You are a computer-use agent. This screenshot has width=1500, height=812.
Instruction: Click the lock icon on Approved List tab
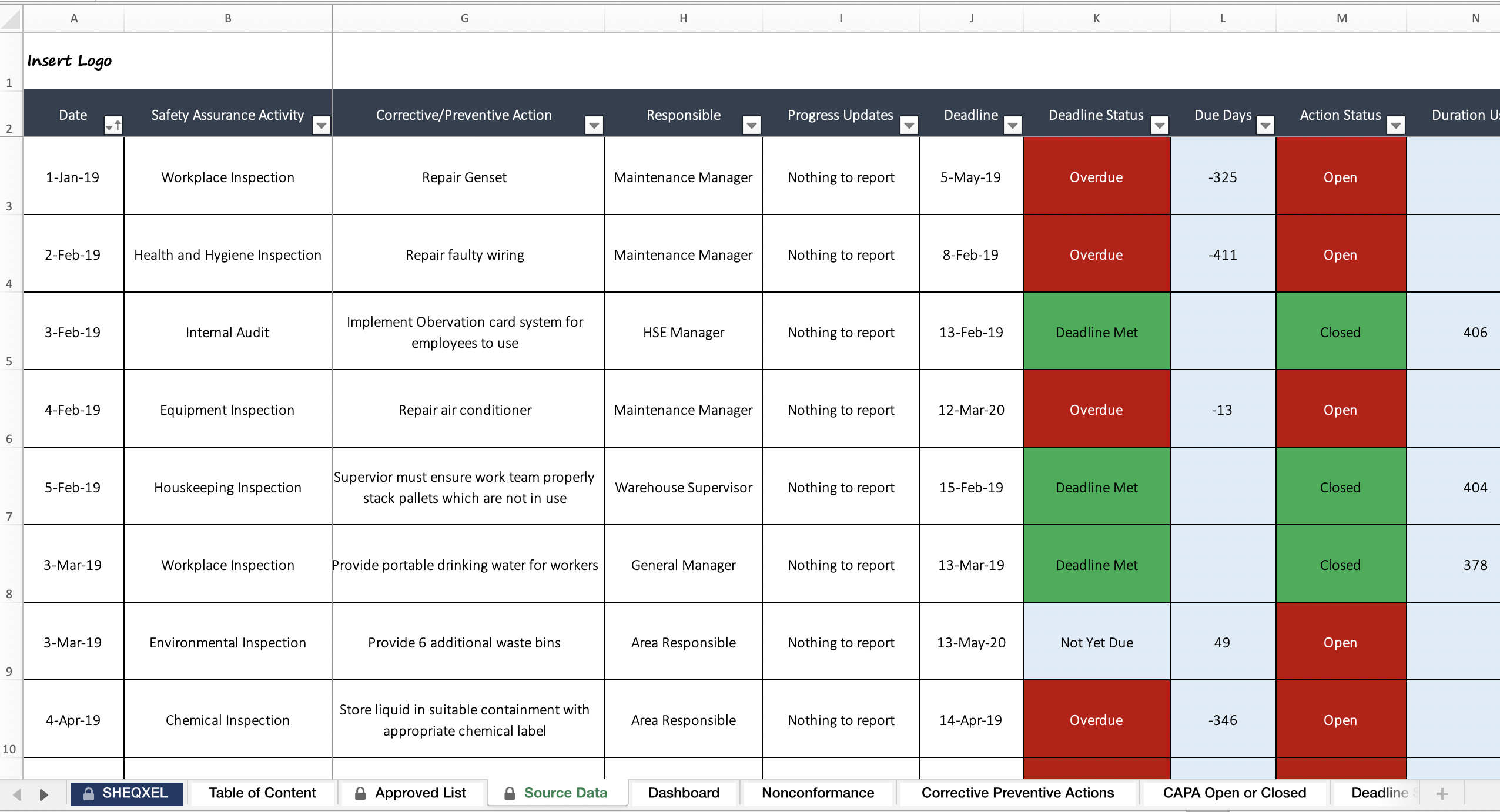361,793
